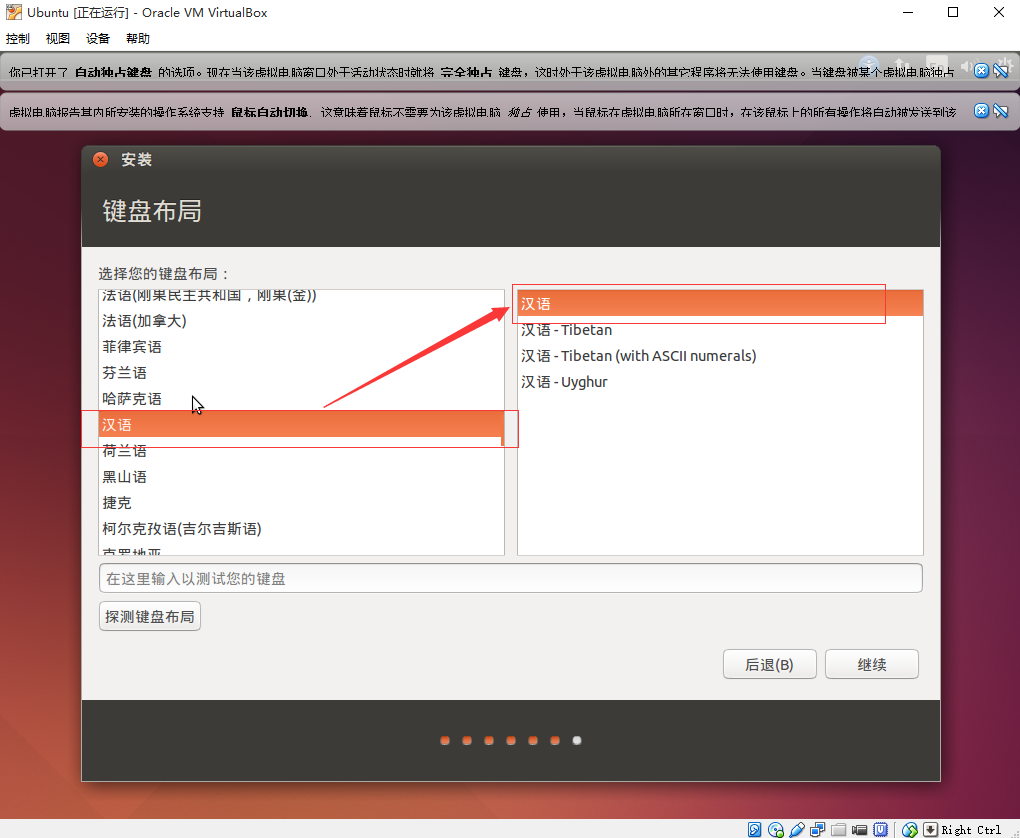The height and width of the screenshot is (838, 1020).
Task: Close the 安装 installer window
Action: (x=101, y=159)
